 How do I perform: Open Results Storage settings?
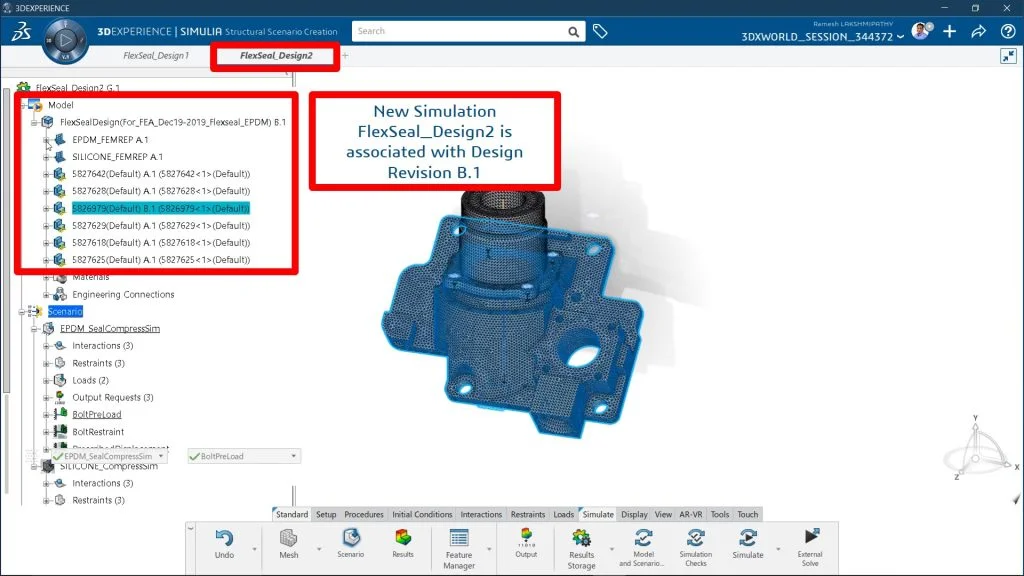[x=581, y=538]
